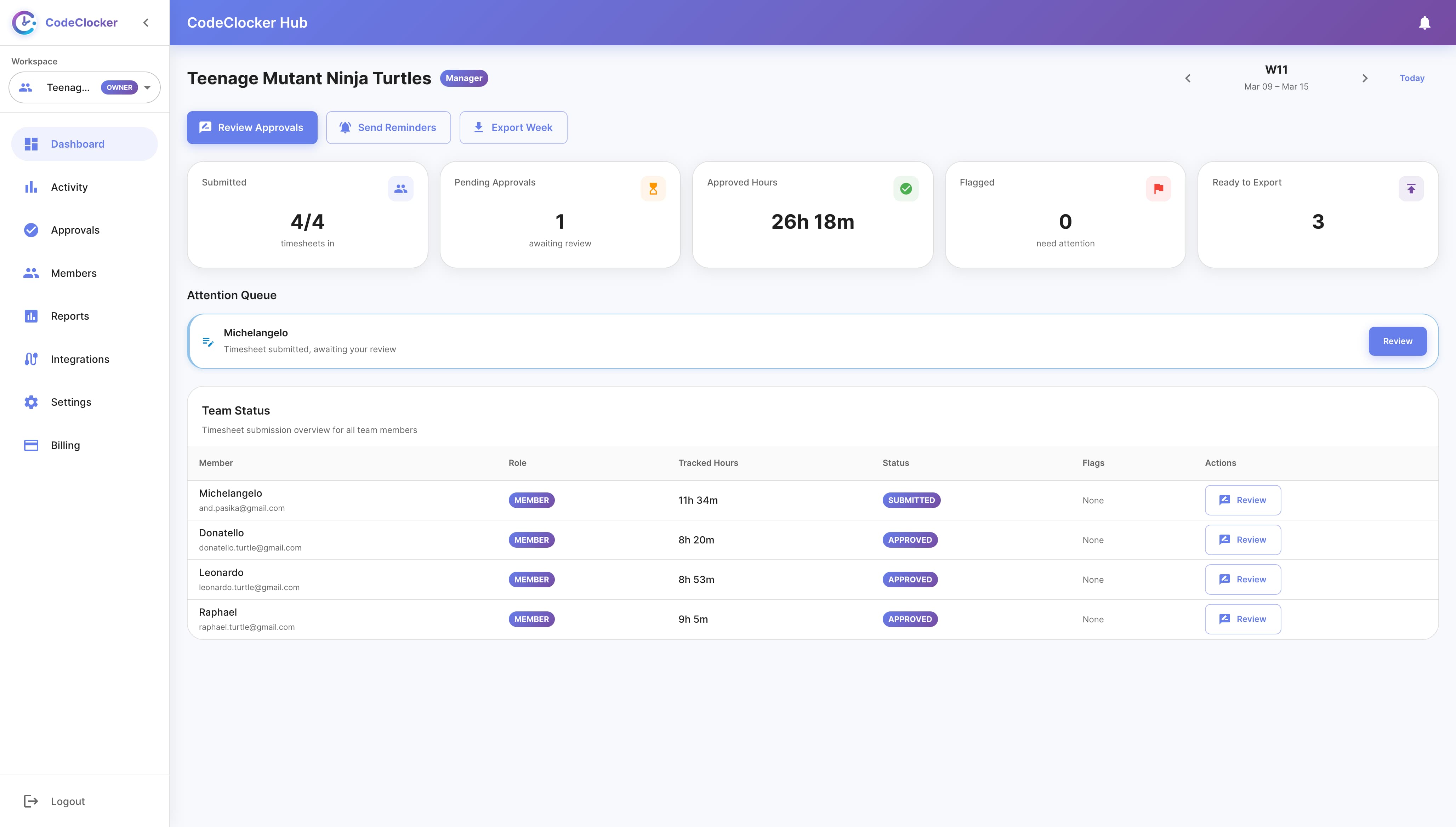The height and width of the screenshot is (827, 1456).
Task: Review Michelangelo's timesheet in Attention Queue
Action: (x=1398, y=341)
